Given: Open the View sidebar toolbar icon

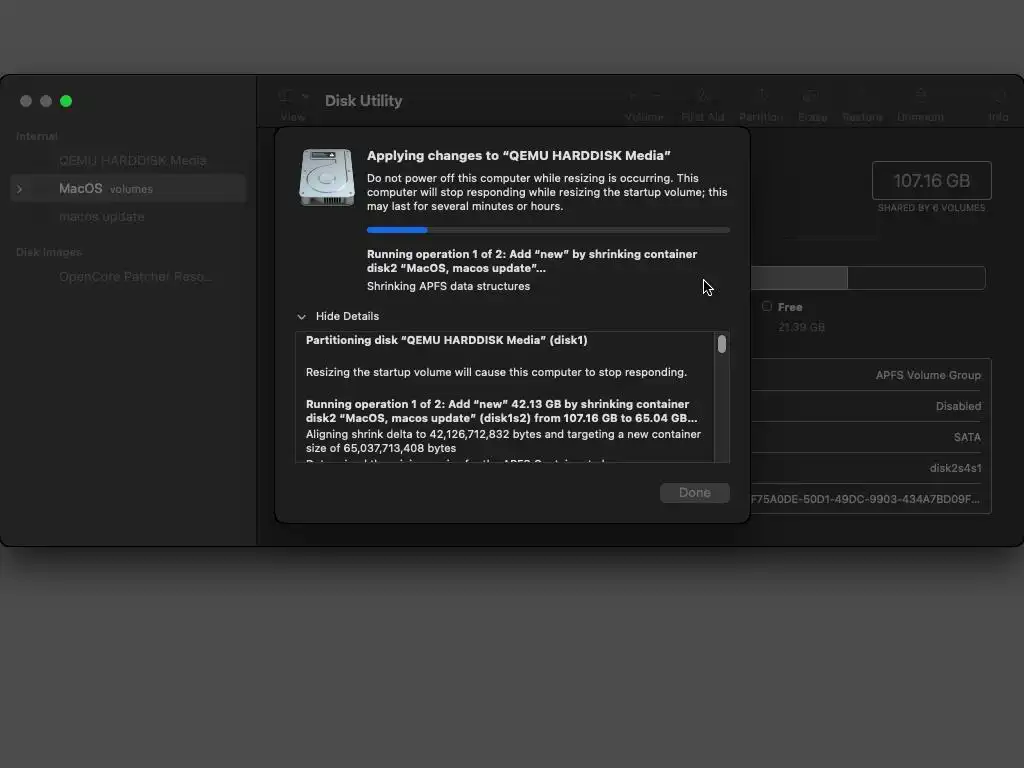Looking at the screenshot, I should click(285, 96).
